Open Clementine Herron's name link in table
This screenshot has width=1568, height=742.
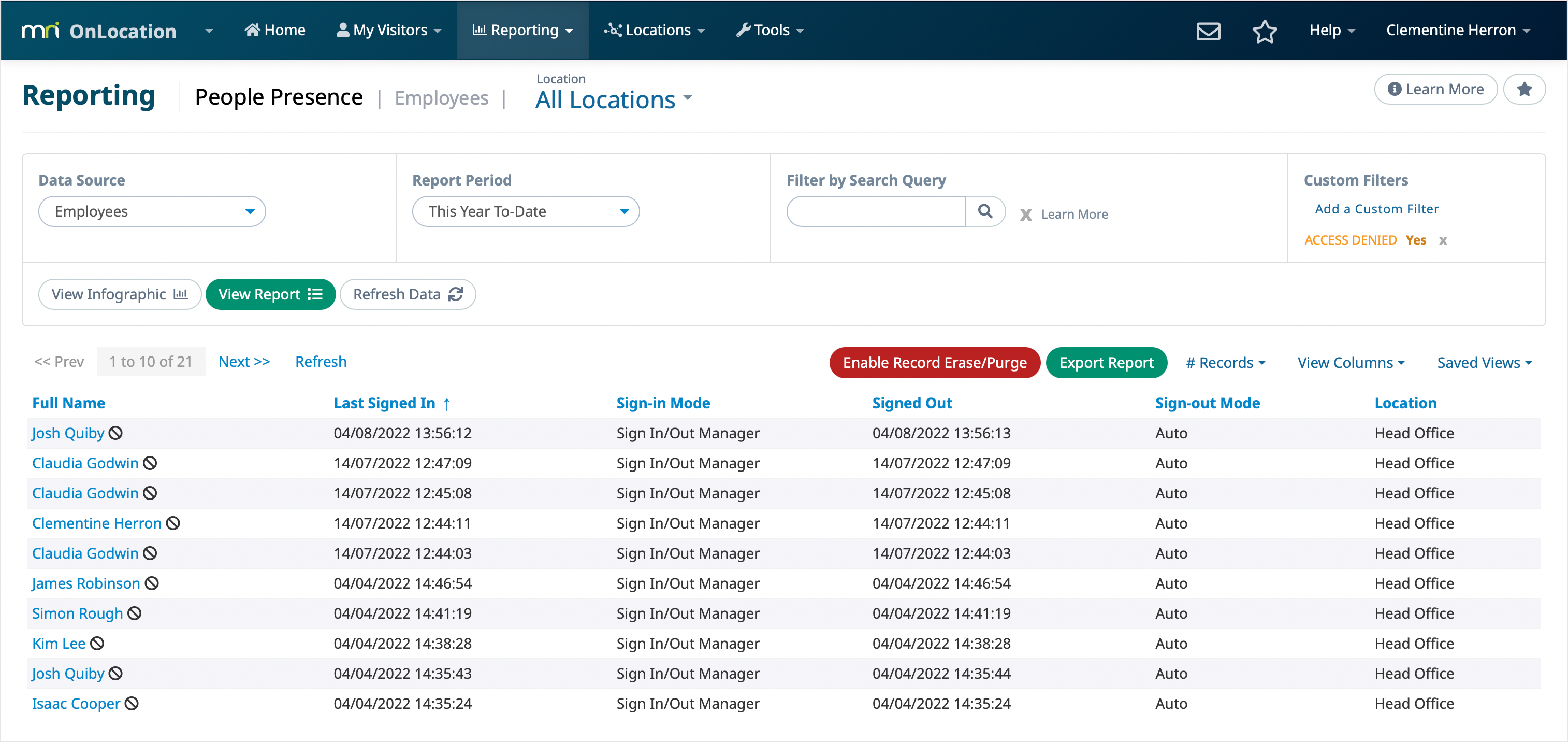pos(97,523)
